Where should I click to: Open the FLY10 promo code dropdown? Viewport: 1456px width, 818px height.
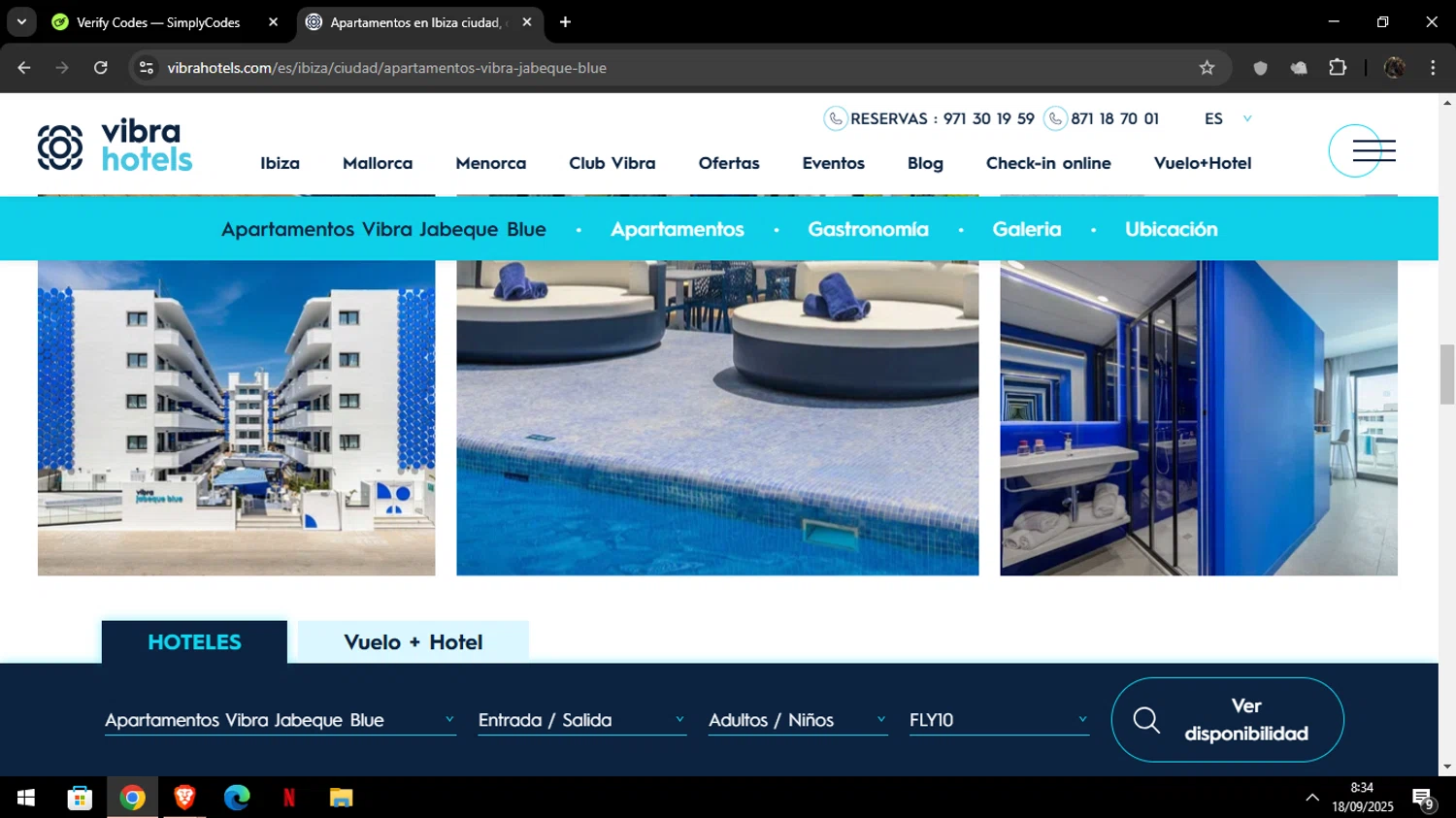(999, 720)
